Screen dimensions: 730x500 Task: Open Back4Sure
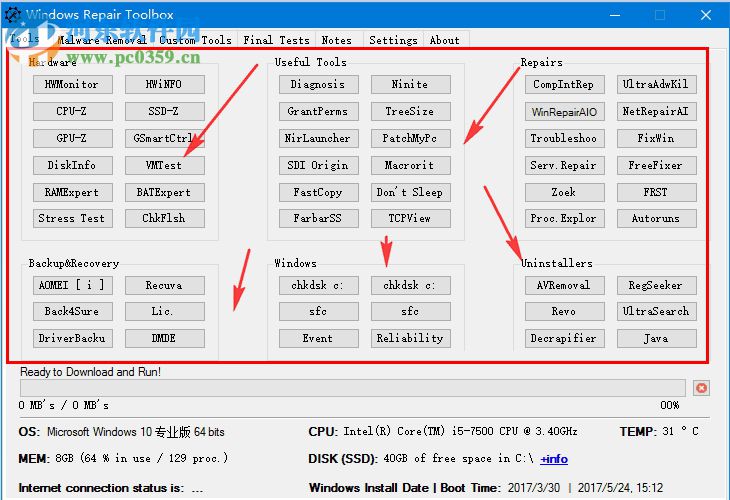click(73, 311)
